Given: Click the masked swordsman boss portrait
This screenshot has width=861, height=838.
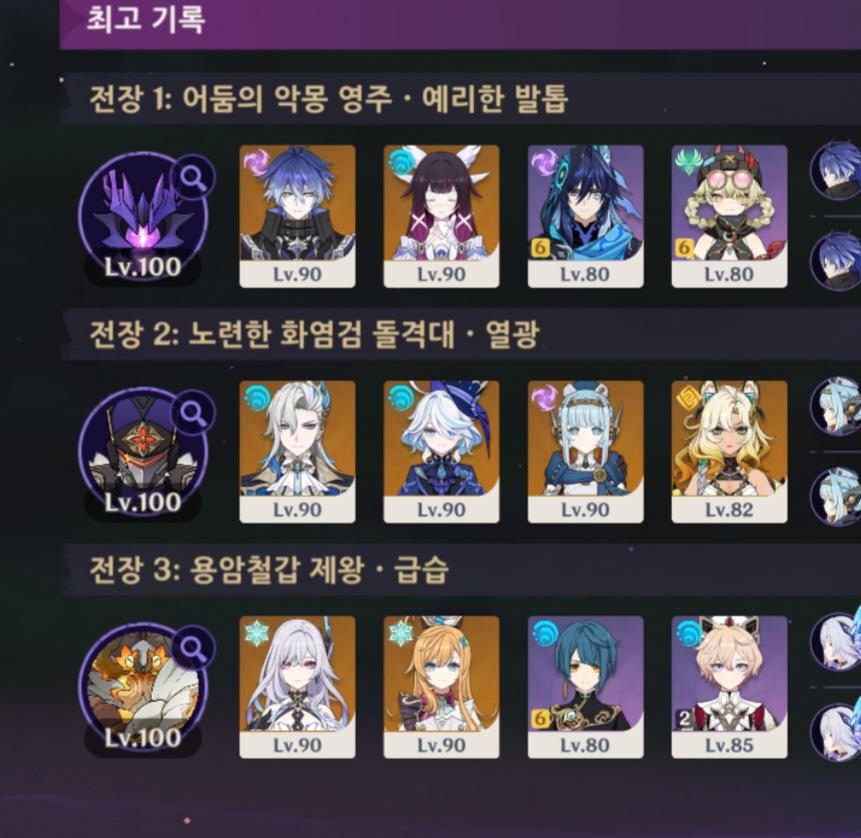Looking at the screenshot, I should pos(143,453).
